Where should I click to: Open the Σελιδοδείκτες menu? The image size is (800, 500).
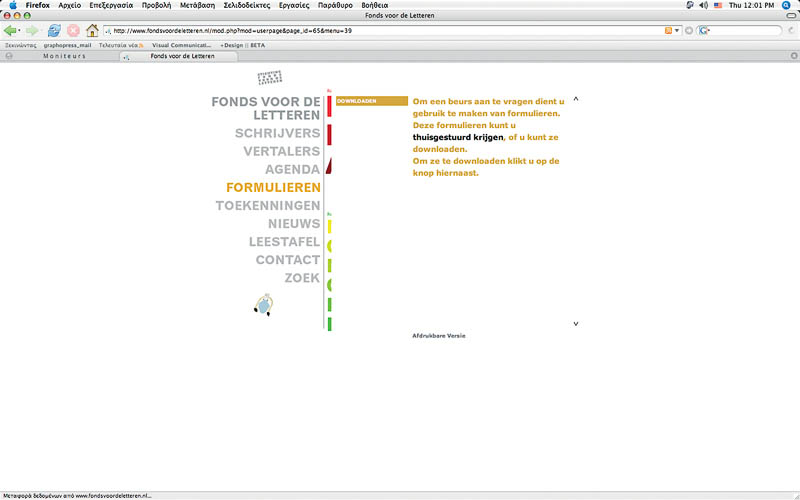246,5
